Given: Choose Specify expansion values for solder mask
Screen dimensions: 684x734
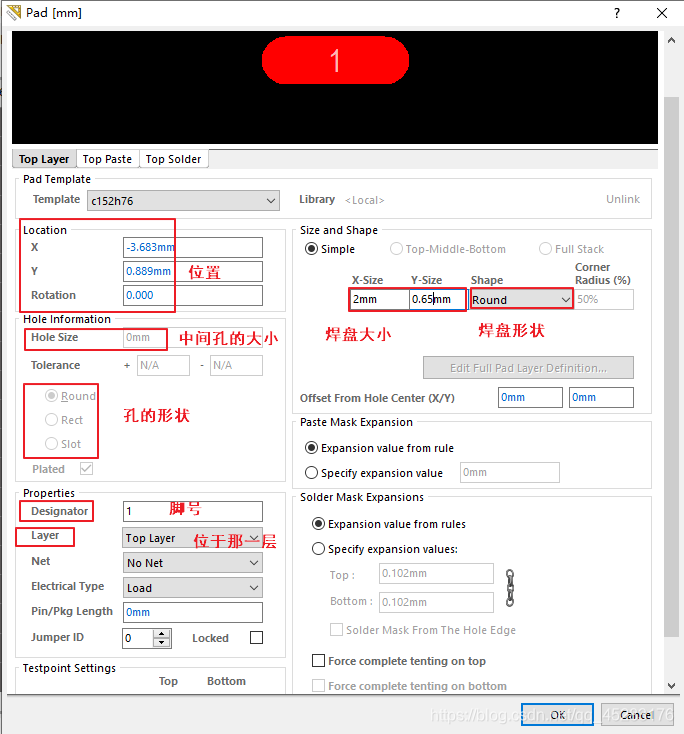Looking at the screenshot, I should tap(319, 549).
